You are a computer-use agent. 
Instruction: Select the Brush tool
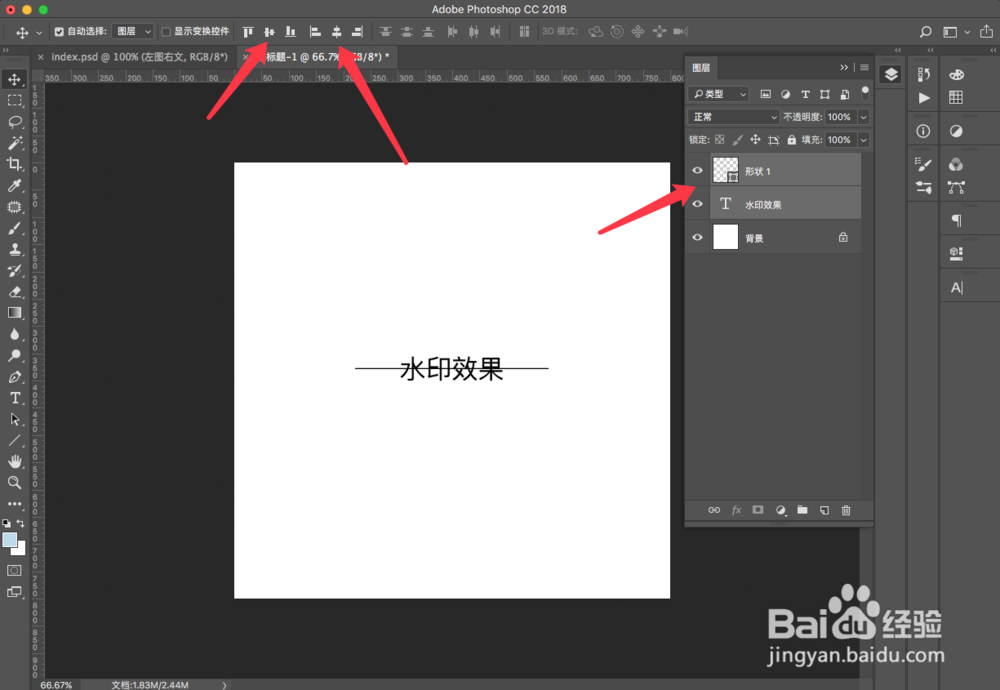point(14,228)
